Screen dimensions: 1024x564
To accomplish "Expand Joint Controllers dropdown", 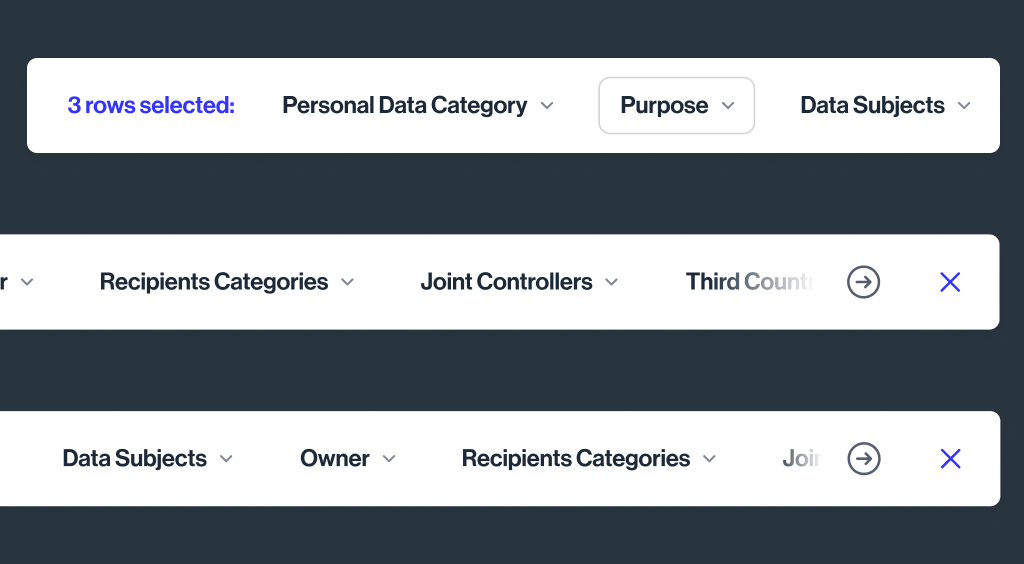I will tap(506, 283).
